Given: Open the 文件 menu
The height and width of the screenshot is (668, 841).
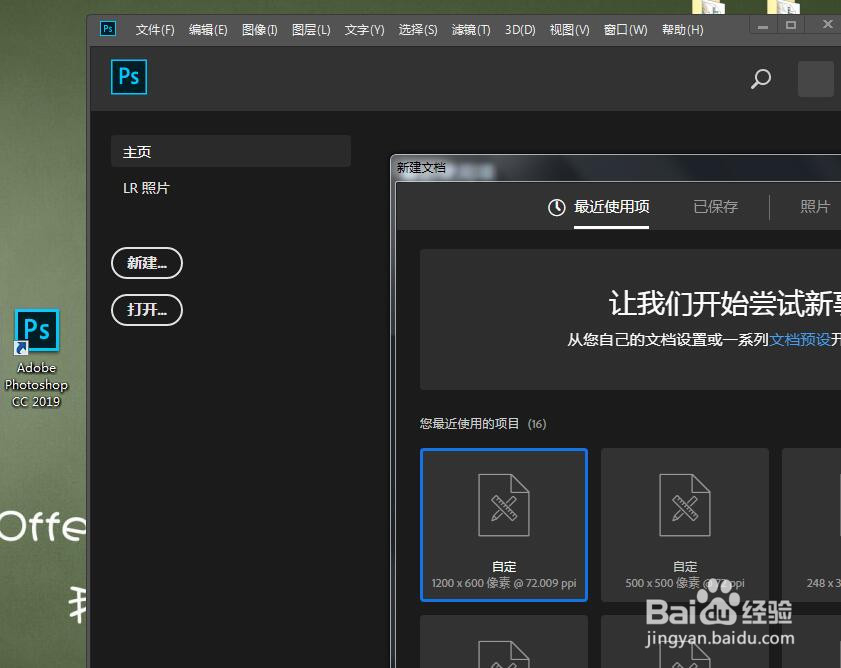Looking at the screenshot, I should pyautogui.click(x=154, y=29).
